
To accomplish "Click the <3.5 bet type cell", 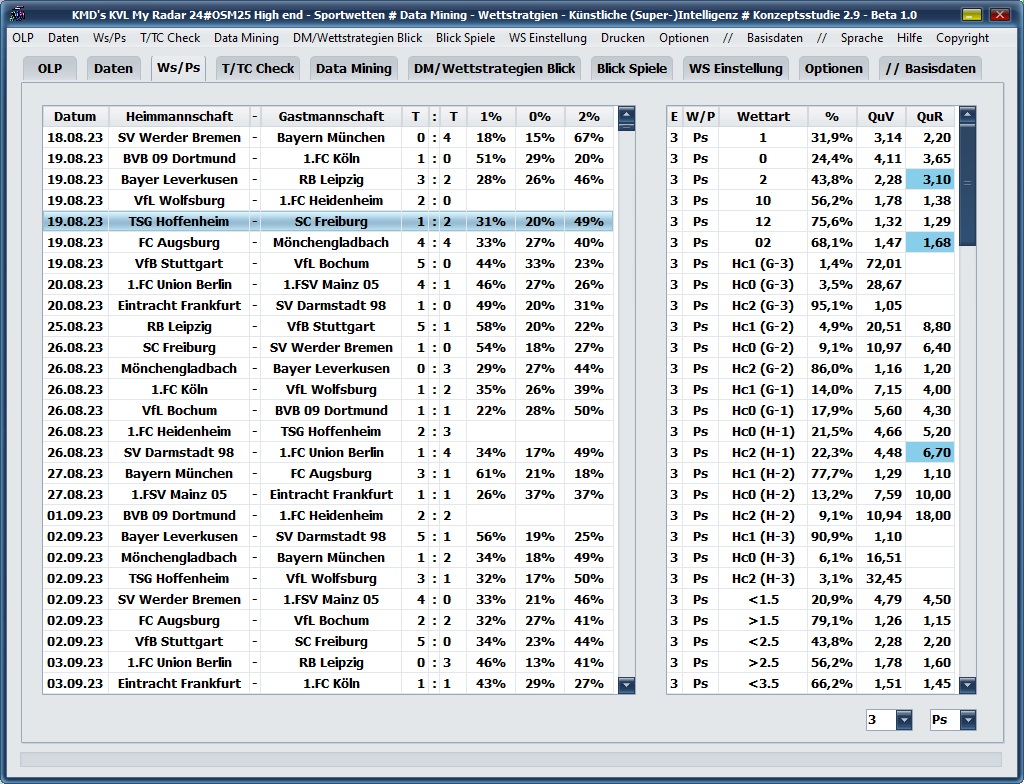I will point(763,683).
